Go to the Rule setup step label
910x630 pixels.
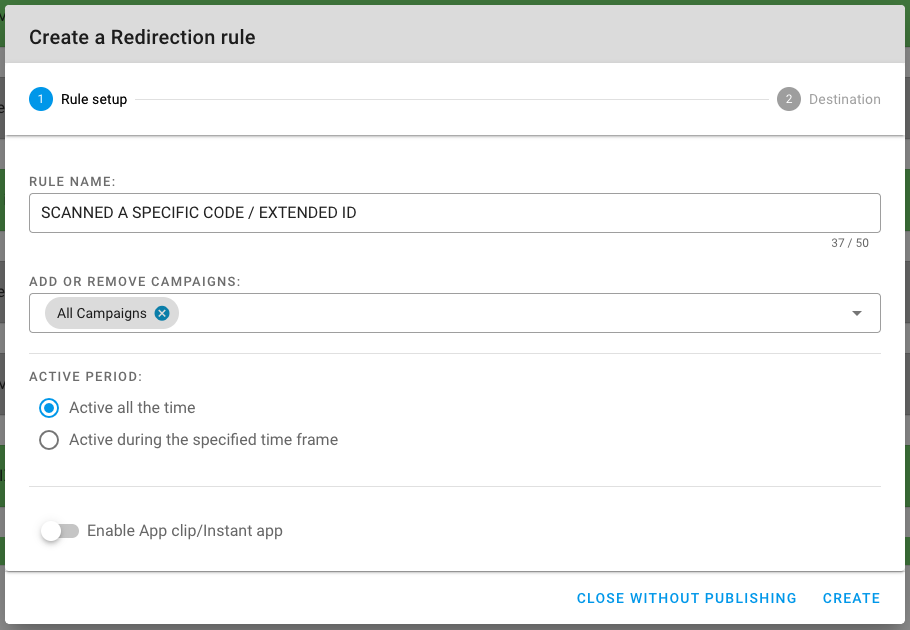coord(94,99)
